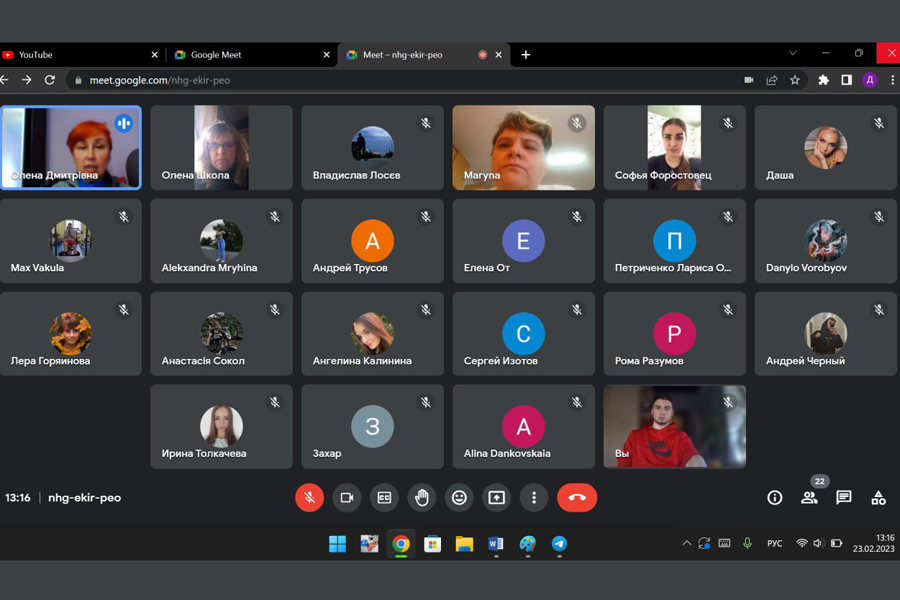
Task: Open the taskbar clock and date
Action: (873, 543)
